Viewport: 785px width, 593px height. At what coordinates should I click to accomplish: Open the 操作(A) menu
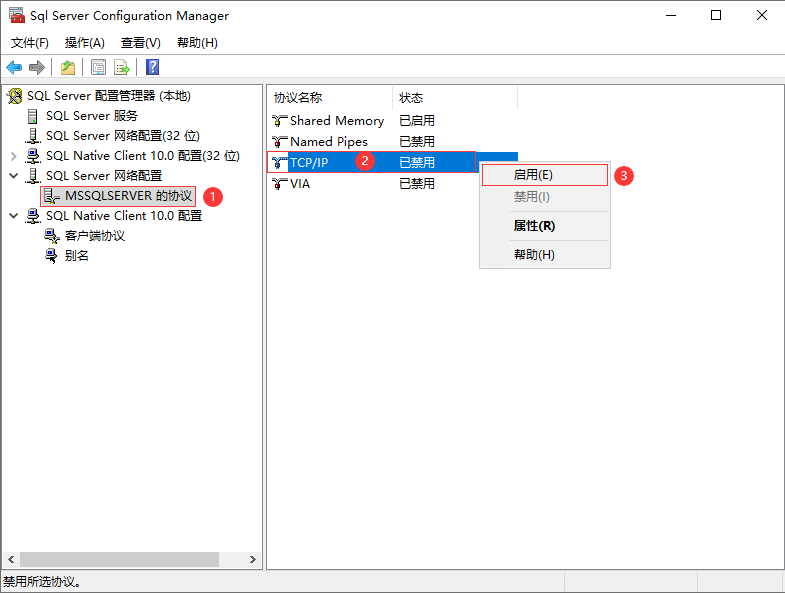85,43
